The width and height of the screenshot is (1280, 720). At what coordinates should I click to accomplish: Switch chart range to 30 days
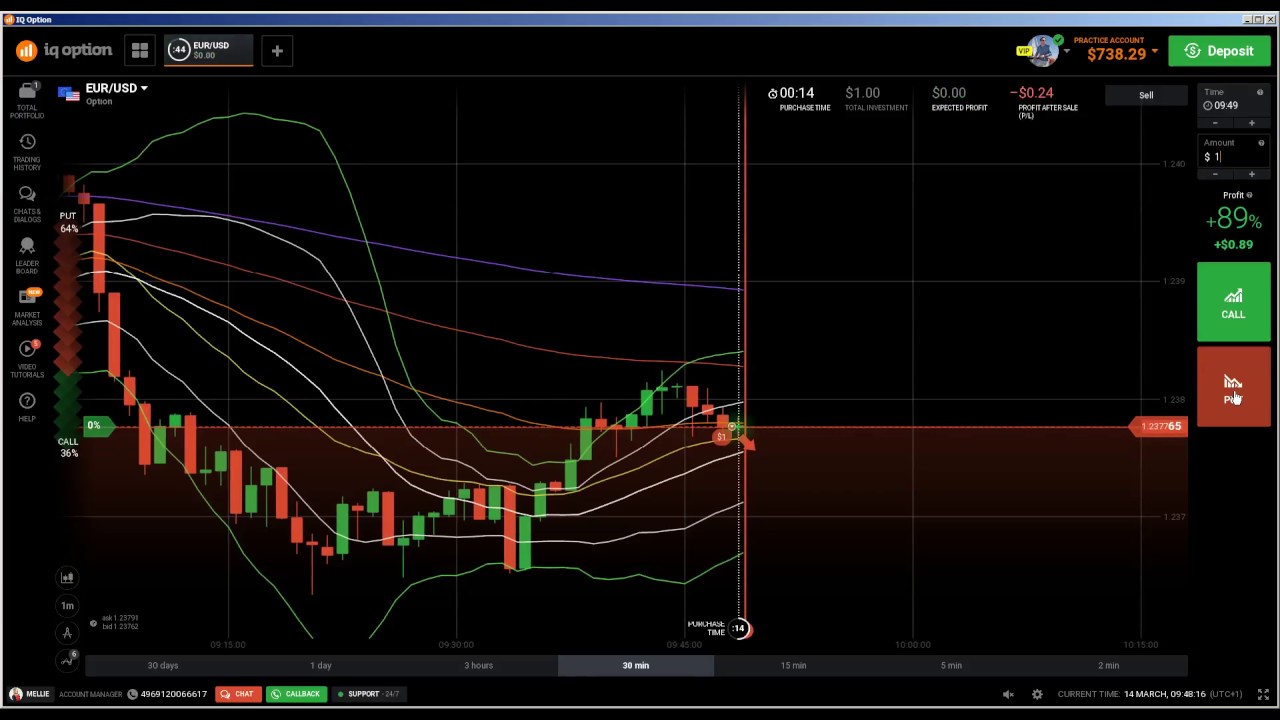(x=163, y=665)
